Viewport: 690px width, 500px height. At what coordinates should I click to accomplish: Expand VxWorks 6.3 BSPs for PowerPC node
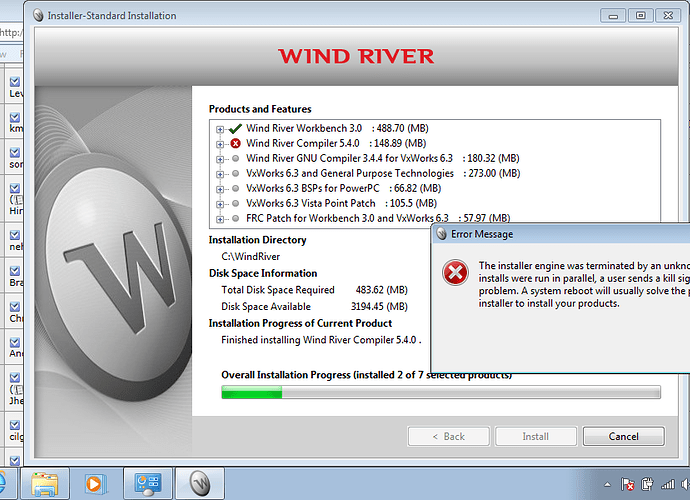point(220,189)
